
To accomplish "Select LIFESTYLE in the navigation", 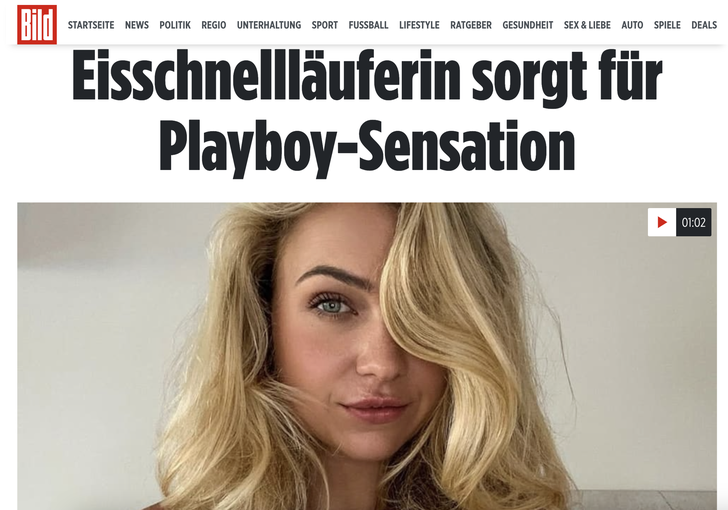I will [x=419, y=25].
